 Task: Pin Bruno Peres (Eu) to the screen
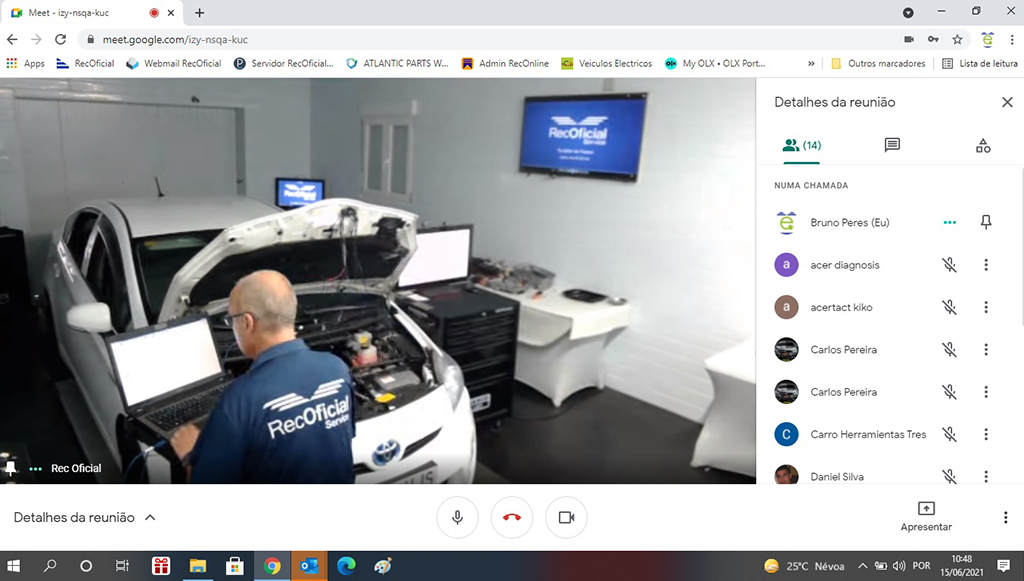coord(986,222)
